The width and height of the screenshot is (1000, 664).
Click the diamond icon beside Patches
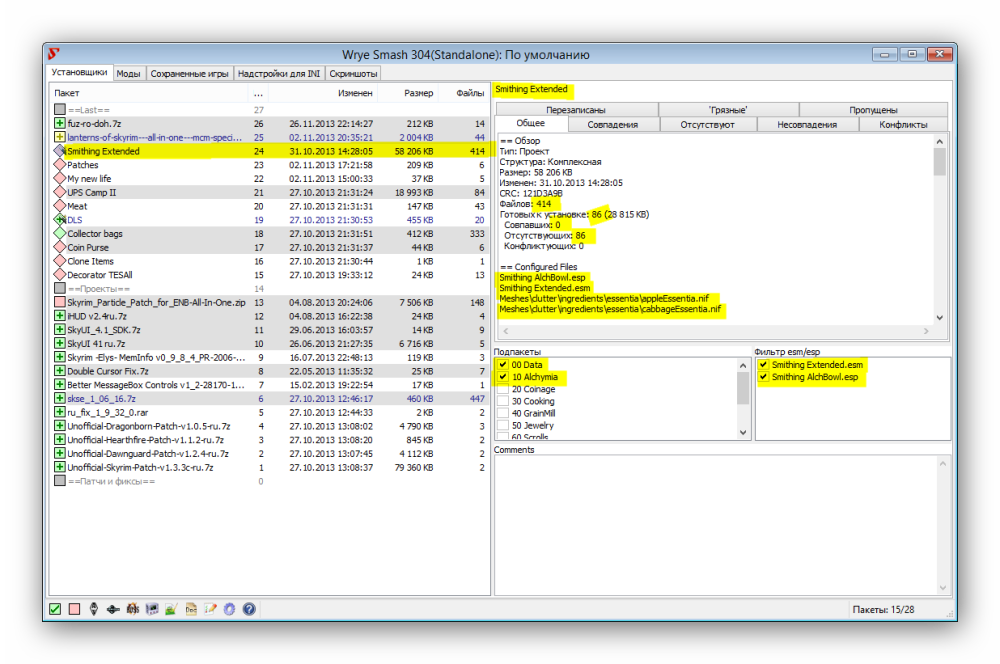point(59,165)
